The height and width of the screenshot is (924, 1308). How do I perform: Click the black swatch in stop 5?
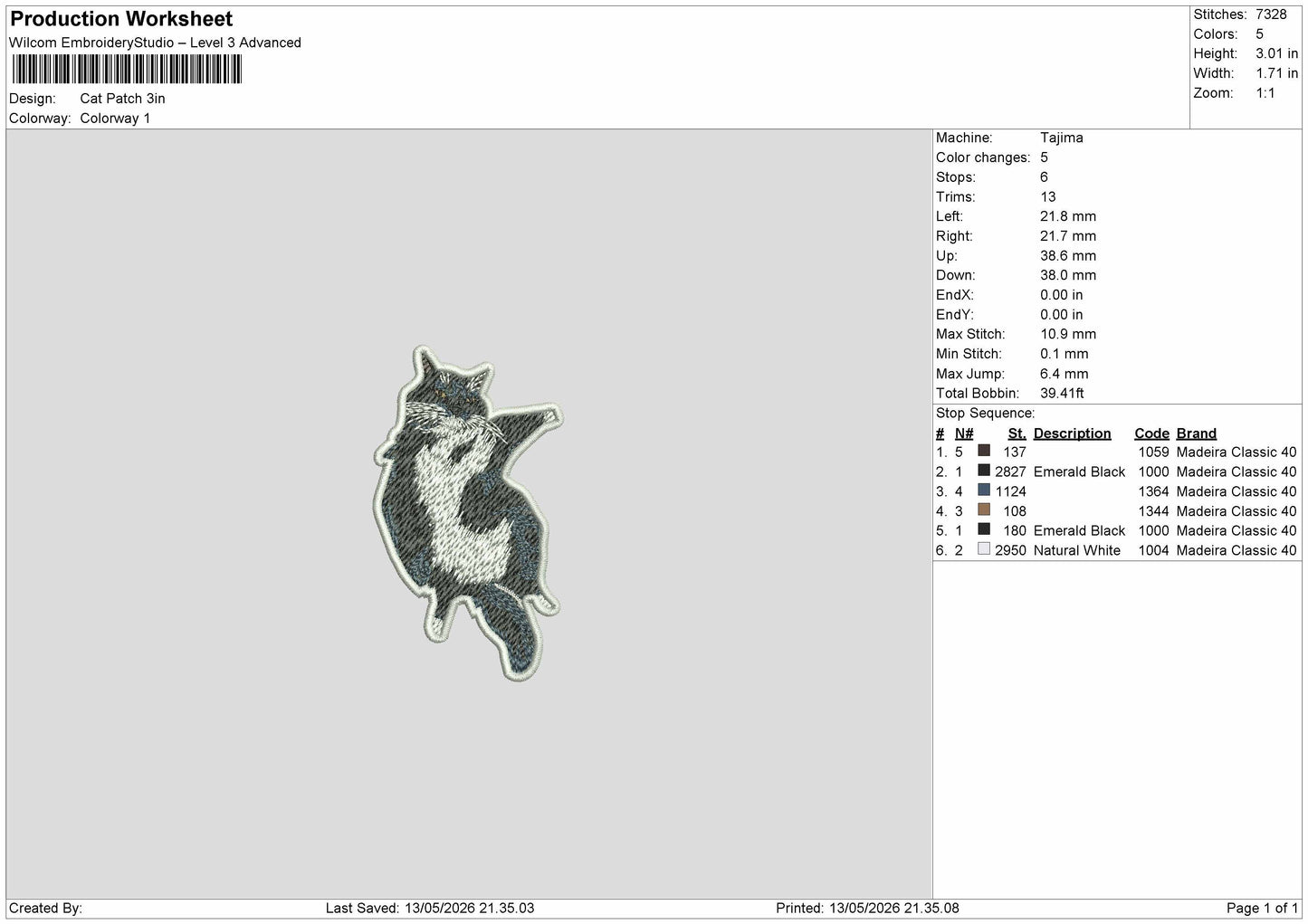coord(984,529)
